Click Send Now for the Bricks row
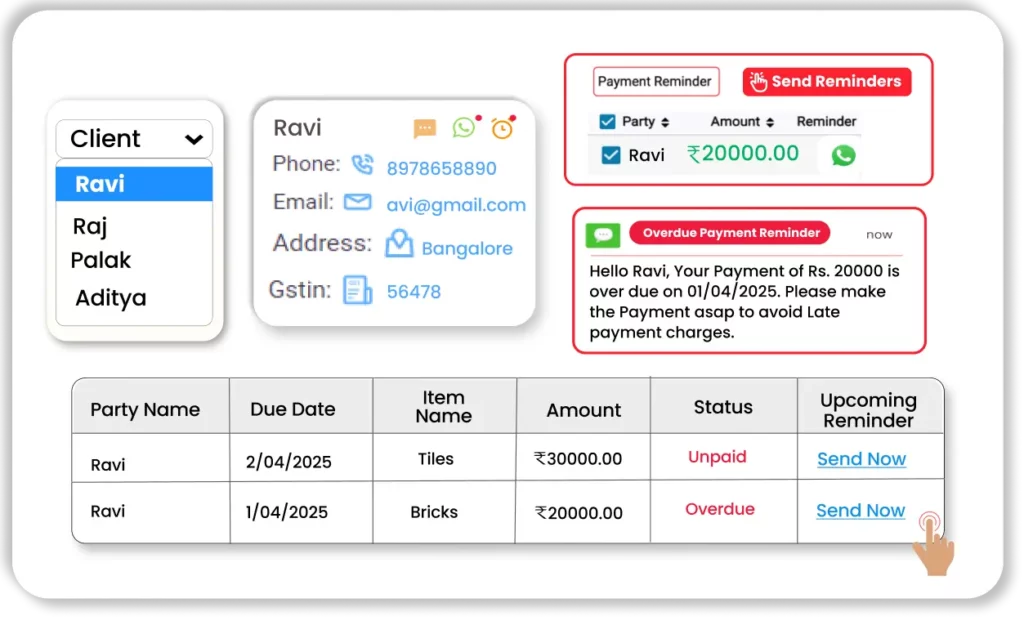1024x621 pixels. pos(860,510)
